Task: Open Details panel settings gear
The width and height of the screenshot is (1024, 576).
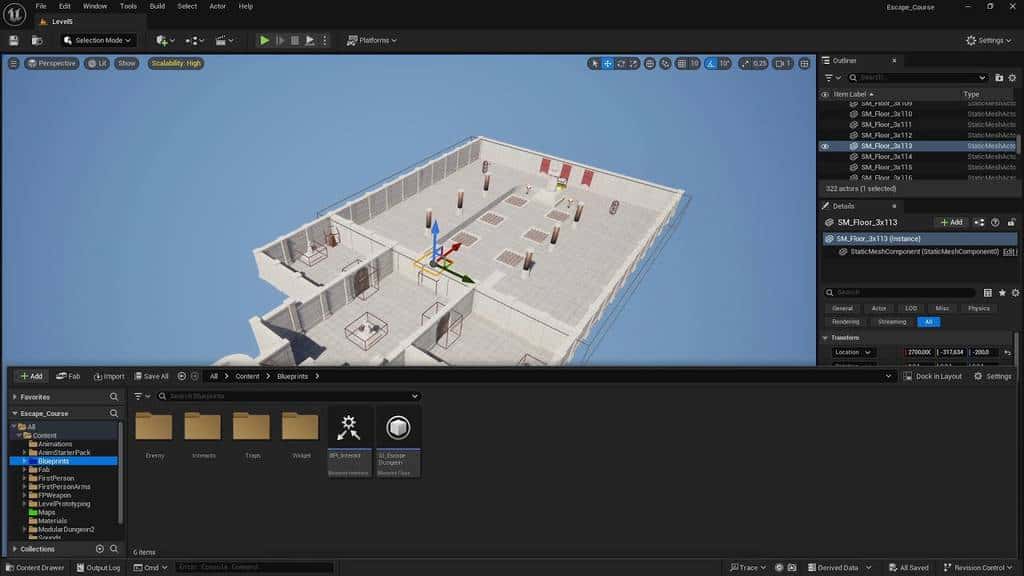Action: (1015, 293)
